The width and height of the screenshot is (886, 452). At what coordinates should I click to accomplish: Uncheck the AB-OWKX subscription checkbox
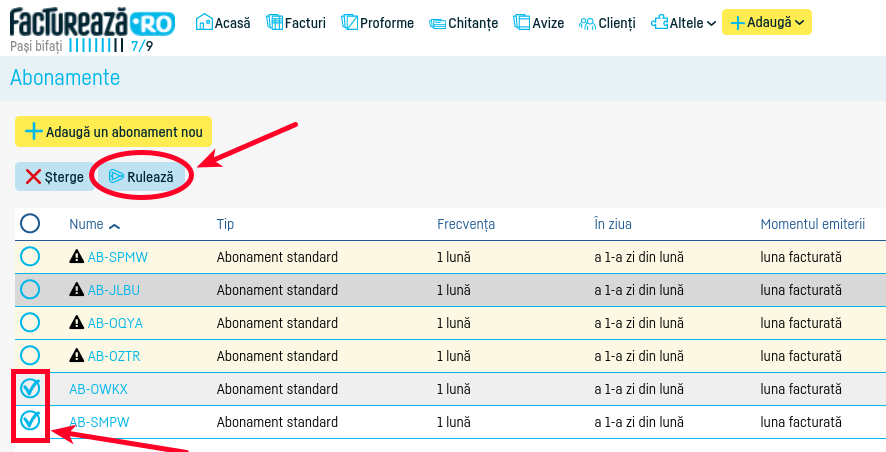(x=30, y=389)
